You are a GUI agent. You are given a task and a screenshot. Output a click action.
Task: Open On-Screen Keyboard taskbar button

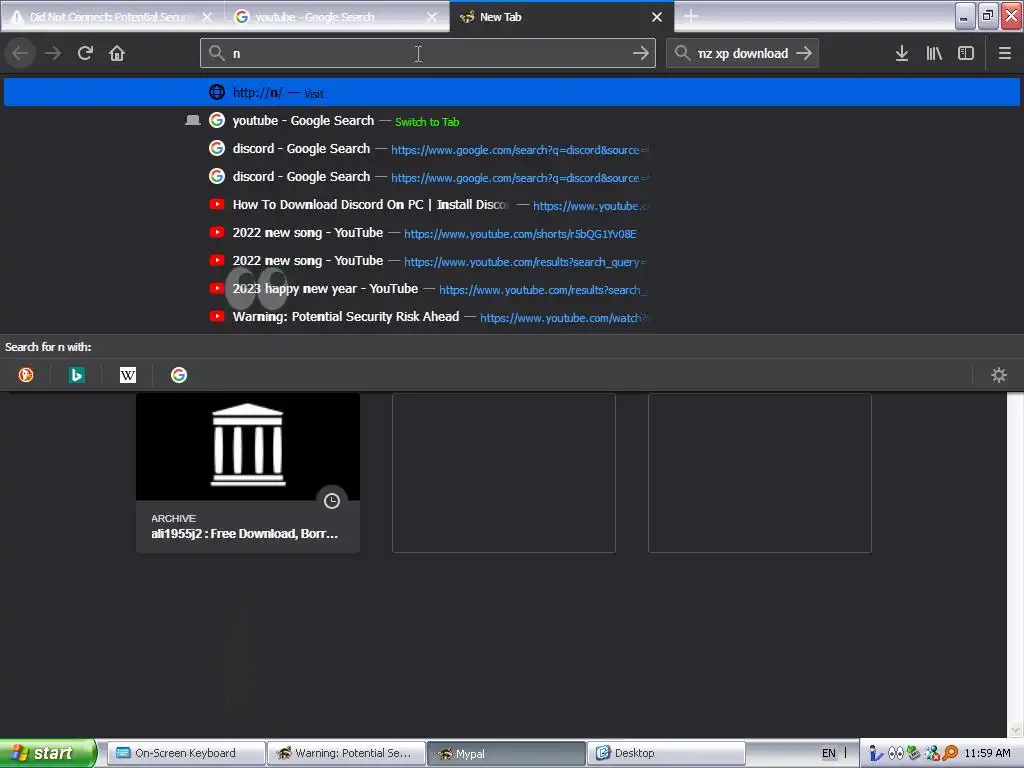coord(186,753)
